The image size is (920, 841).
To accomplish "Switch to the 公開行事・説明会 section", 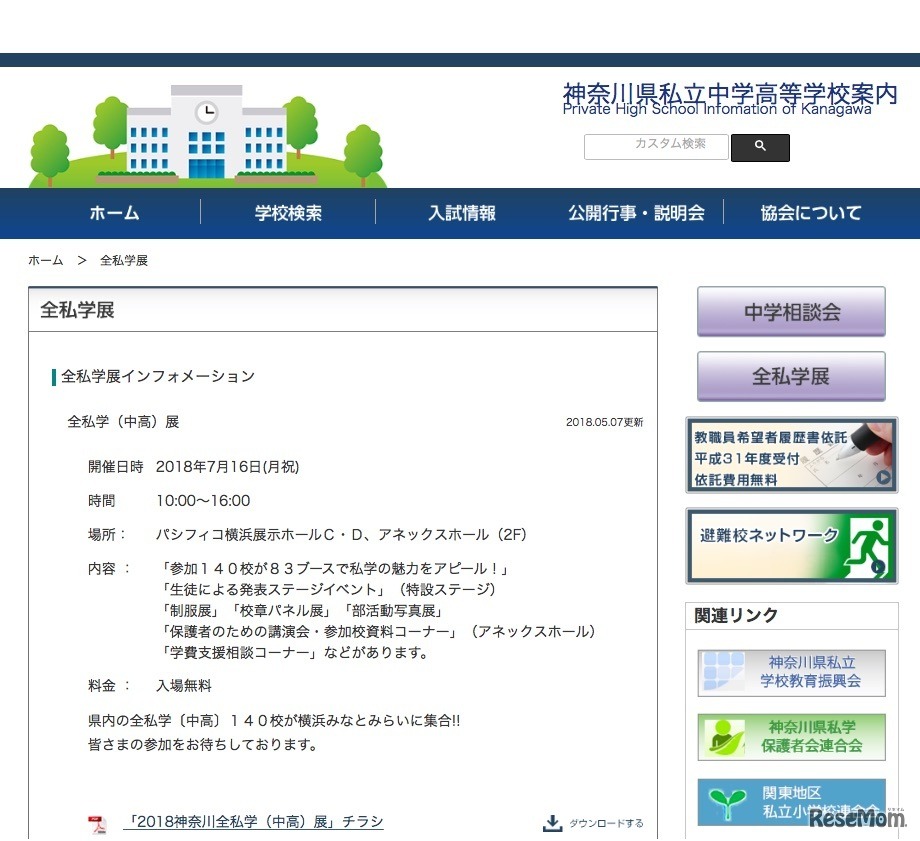I will (x=637, y=213).
